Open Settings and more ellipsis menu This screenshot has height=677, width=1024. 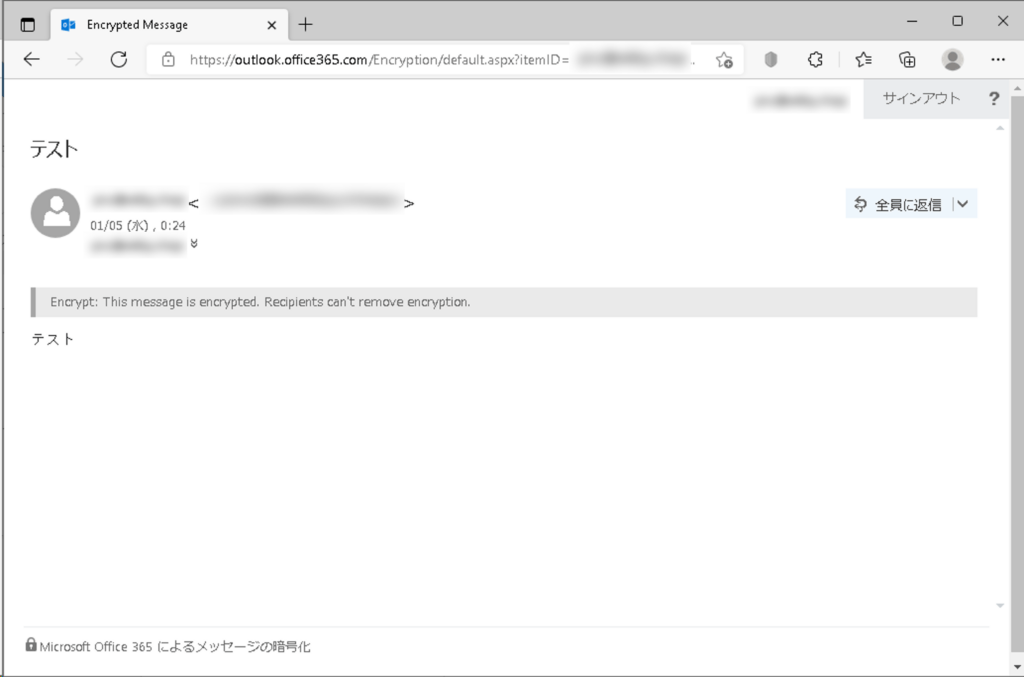[998, 59]
